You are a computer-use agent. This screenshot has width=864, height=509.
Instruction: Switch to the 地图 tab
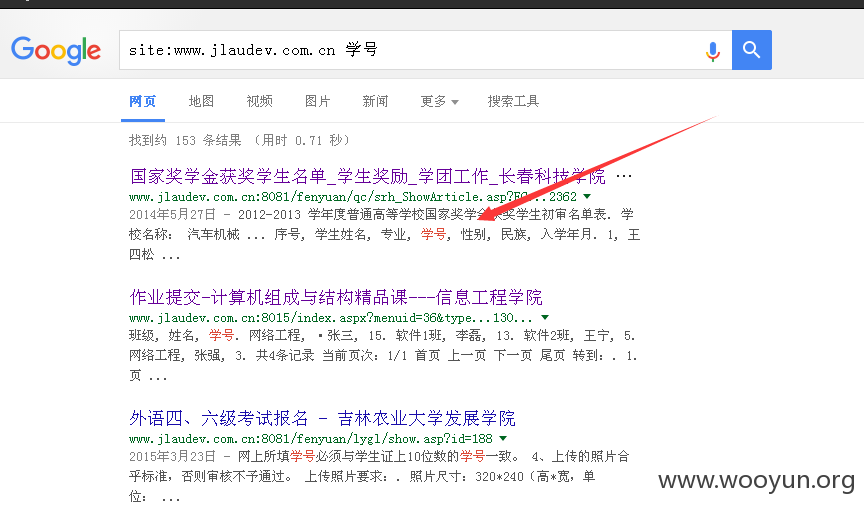point(201,101)
